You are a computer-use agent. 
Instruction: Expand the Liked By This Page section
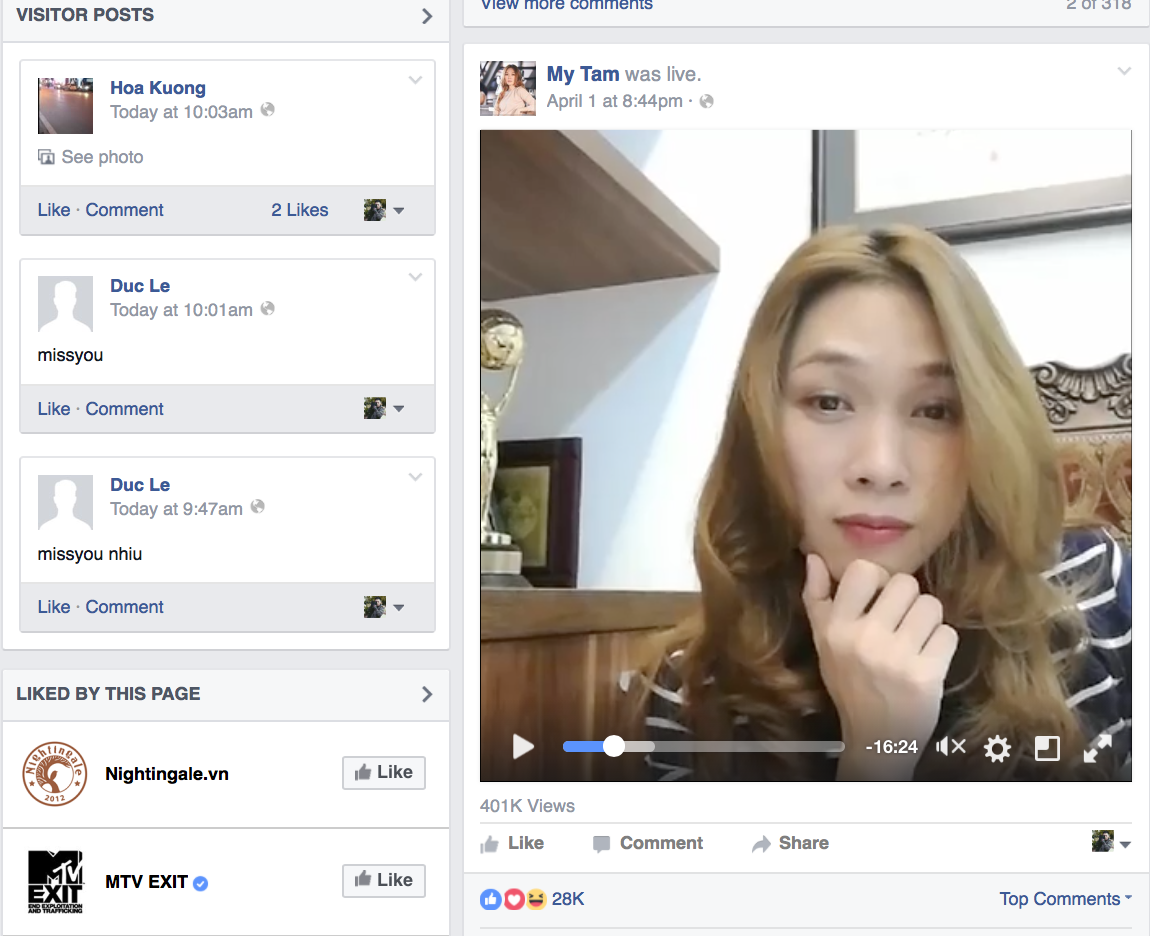426,694
